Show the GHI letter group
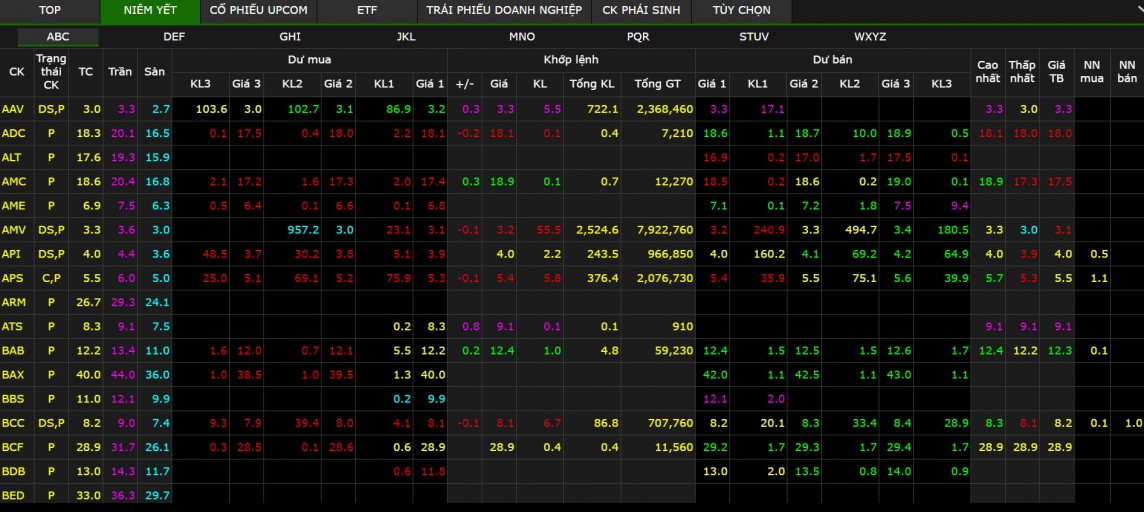The height and width of the screenshot is (512, 1144). click(290, 37)
